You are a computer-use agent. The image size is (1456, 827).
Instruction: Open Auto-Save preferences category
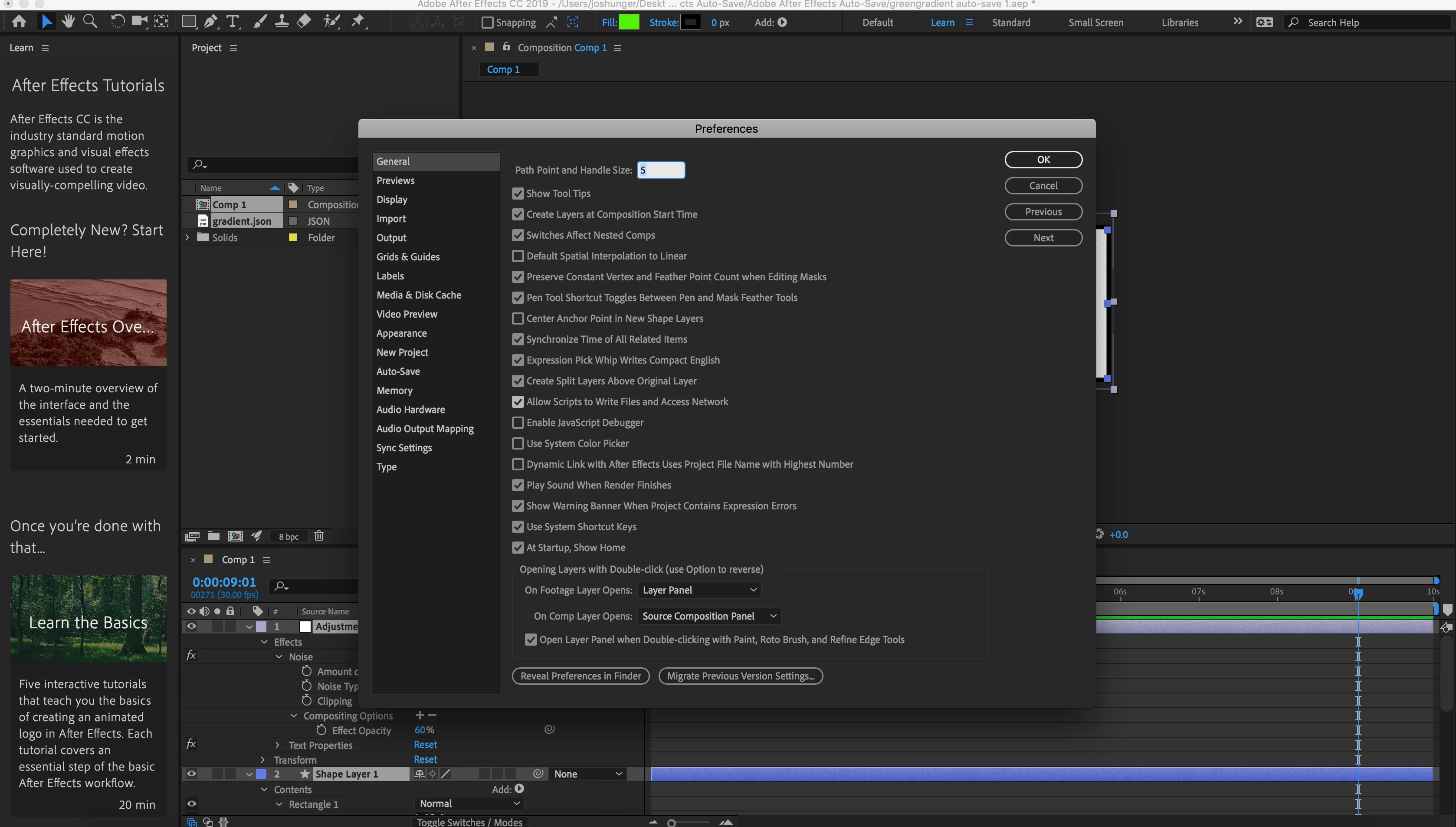397,371
